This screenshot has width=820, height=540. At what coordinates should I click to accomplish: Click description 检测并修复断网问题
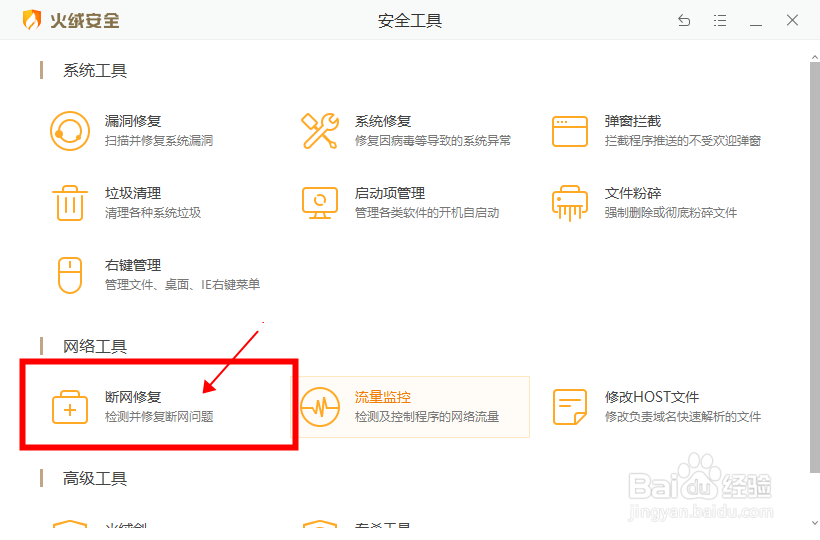click(x=159, y=417)
